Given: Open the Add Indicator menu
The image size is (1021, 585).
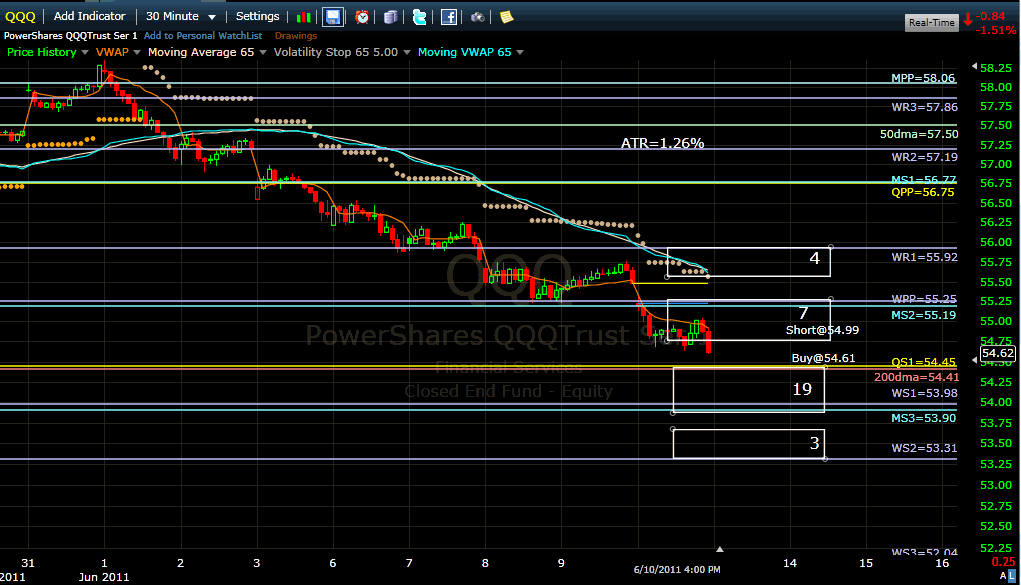Looking at the screenshot, I should point(89,16).
